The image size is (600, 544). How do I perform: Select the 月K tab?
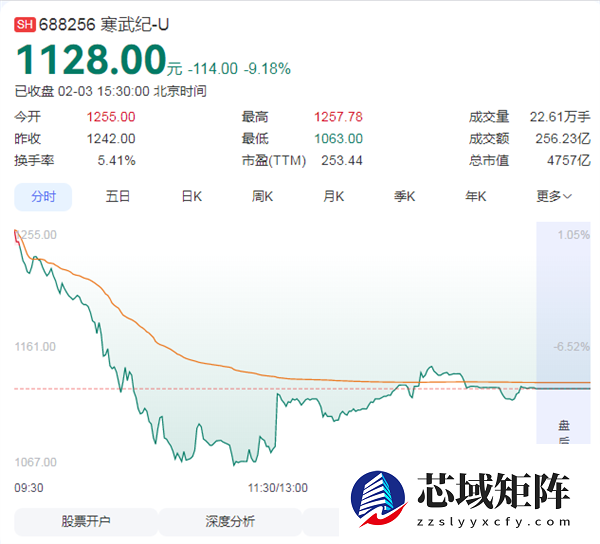[x=333, y=197]
